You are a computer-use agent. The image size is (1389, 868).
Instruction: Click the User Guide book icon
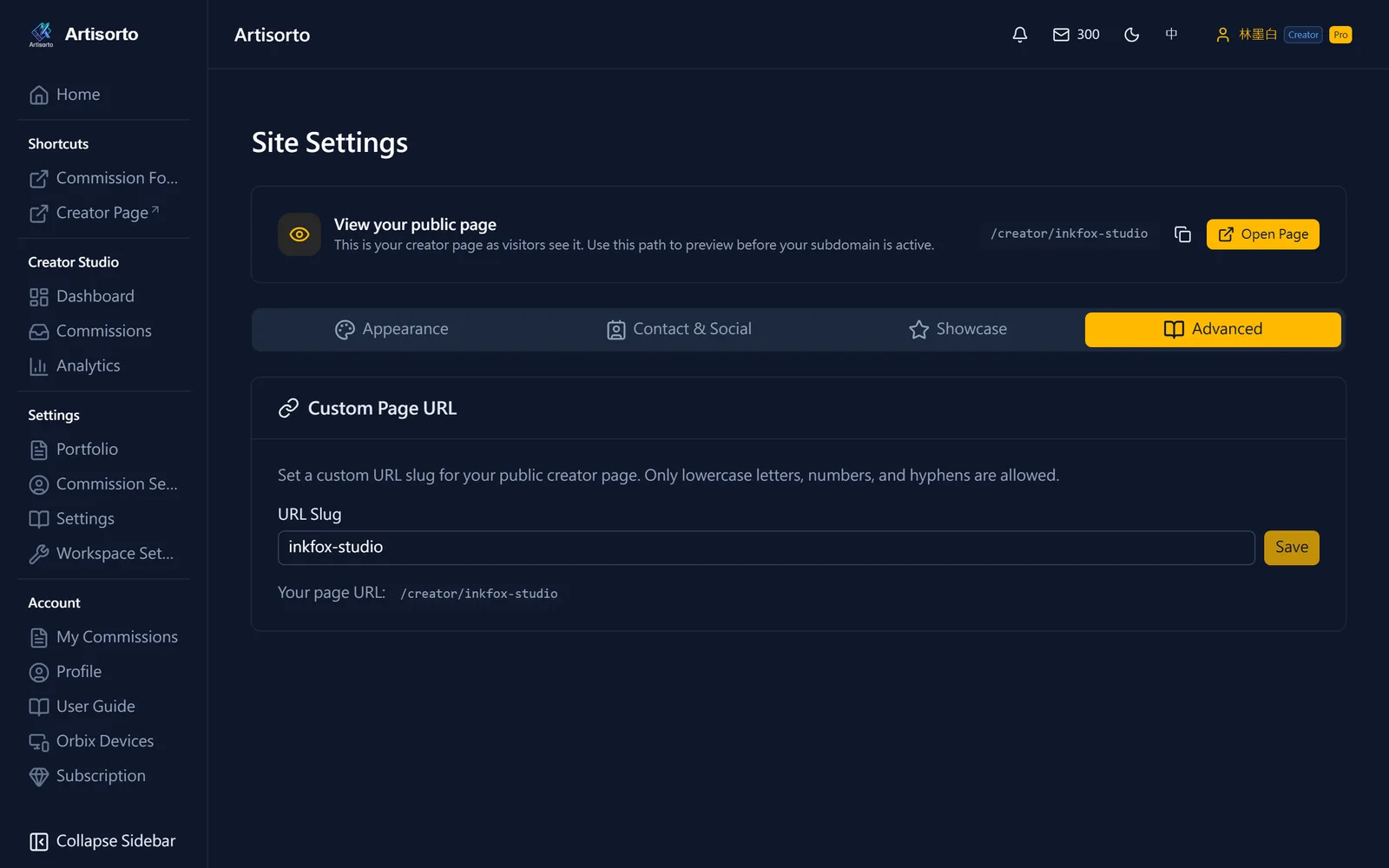tap(39, 707)
